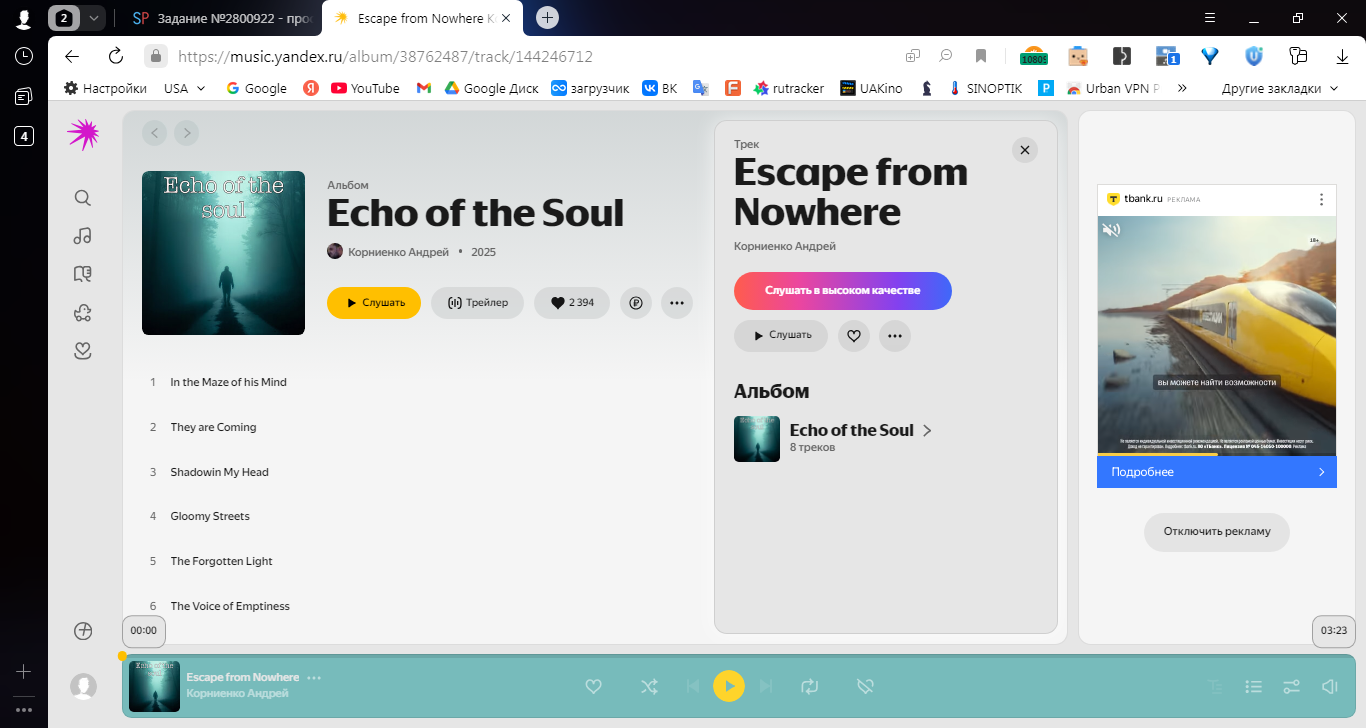This screenshot has width=1366, height=728.
Task: Open the YouTube bookmark
Action: tap(365, 88)
